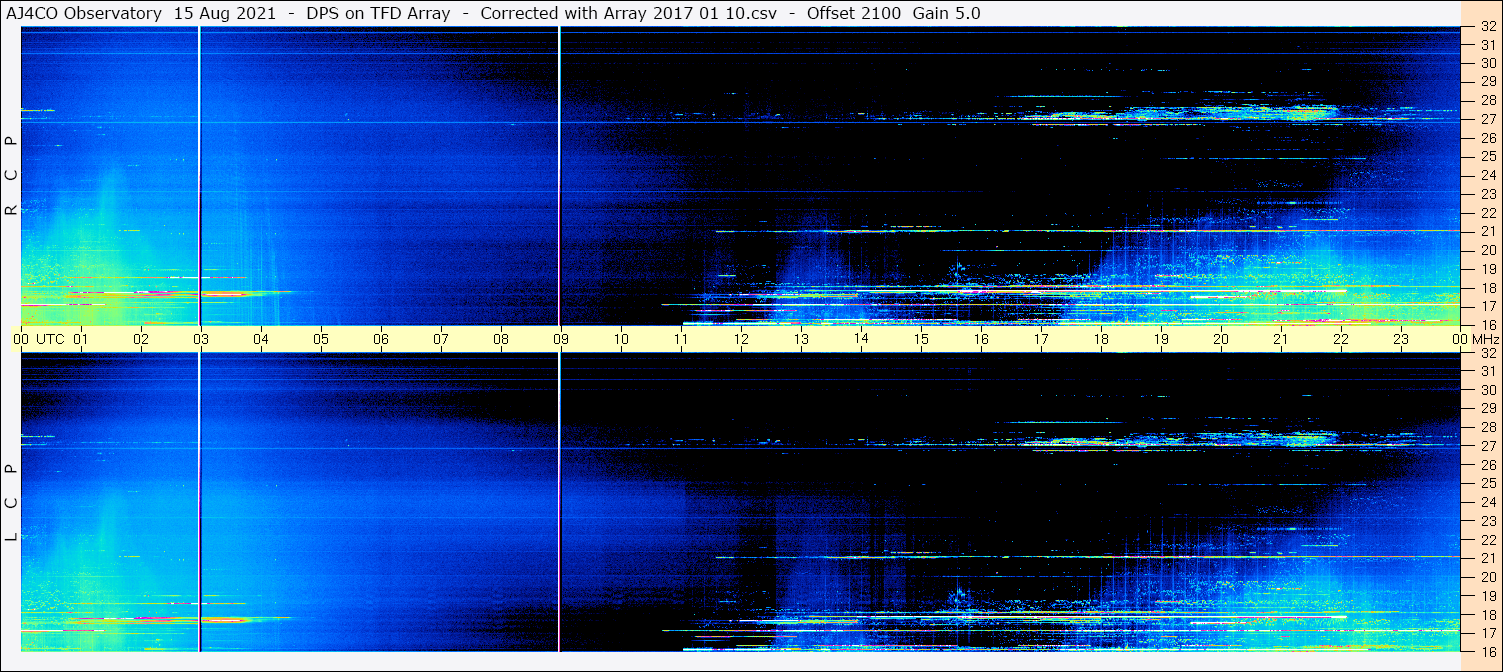Click the 17 MHz tick on LCP frequency scale
Viewport: 1503px width, 672px height.
tap(1487, 633)
